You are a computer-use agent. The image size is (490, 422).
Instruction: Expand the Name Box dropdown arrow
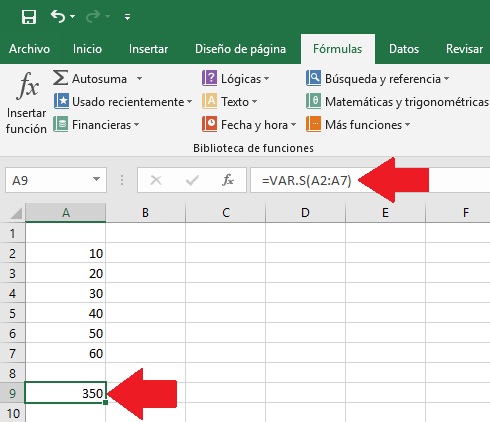point(96,179)
